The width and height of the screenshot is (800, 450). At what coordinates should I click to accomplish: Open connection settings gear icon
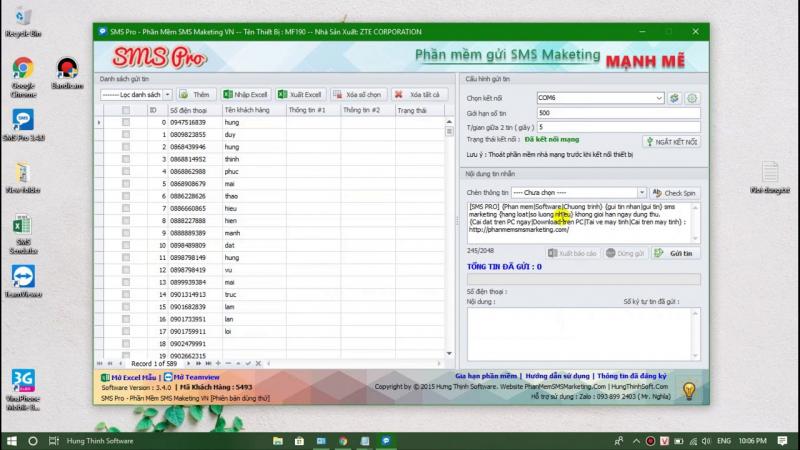691,98
